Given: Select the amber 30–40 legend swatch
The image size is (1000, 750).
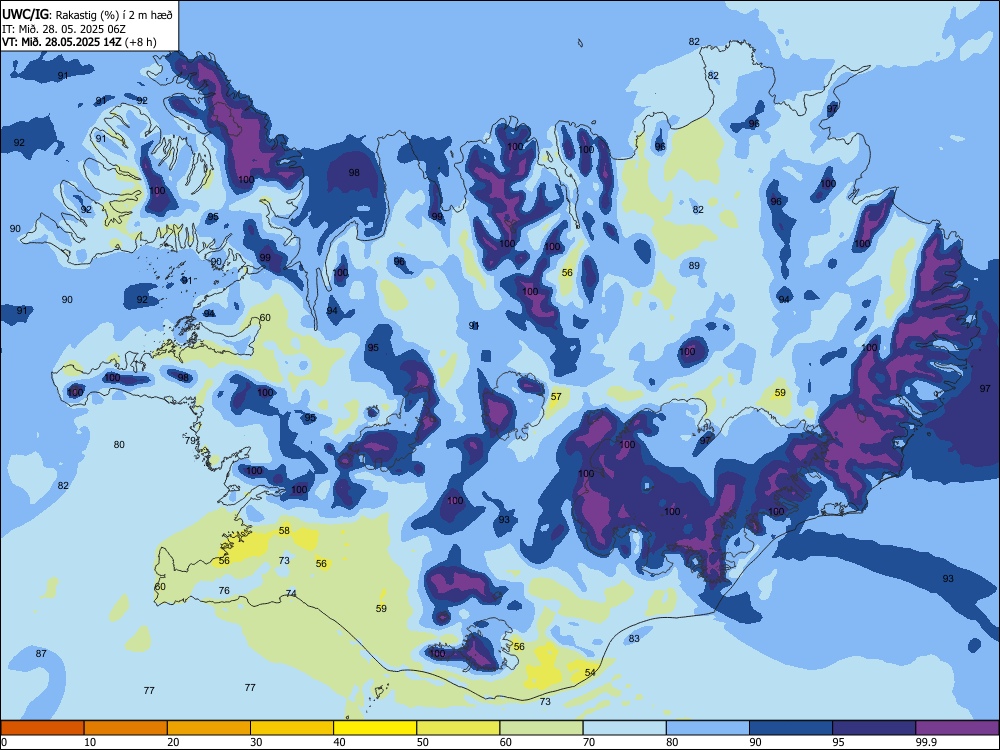Looking at the screenshot, I should pyautogui.click(x=292, y=728).
